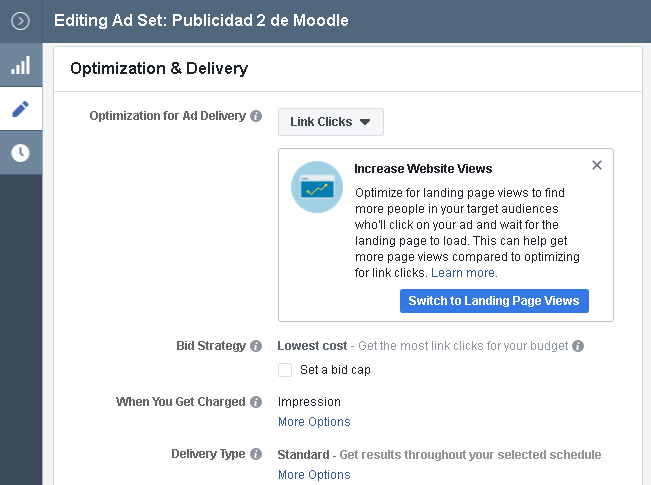651x485 pixels.
Task: Expand More Options under When You Get Charged
Action: coord(314,422)
